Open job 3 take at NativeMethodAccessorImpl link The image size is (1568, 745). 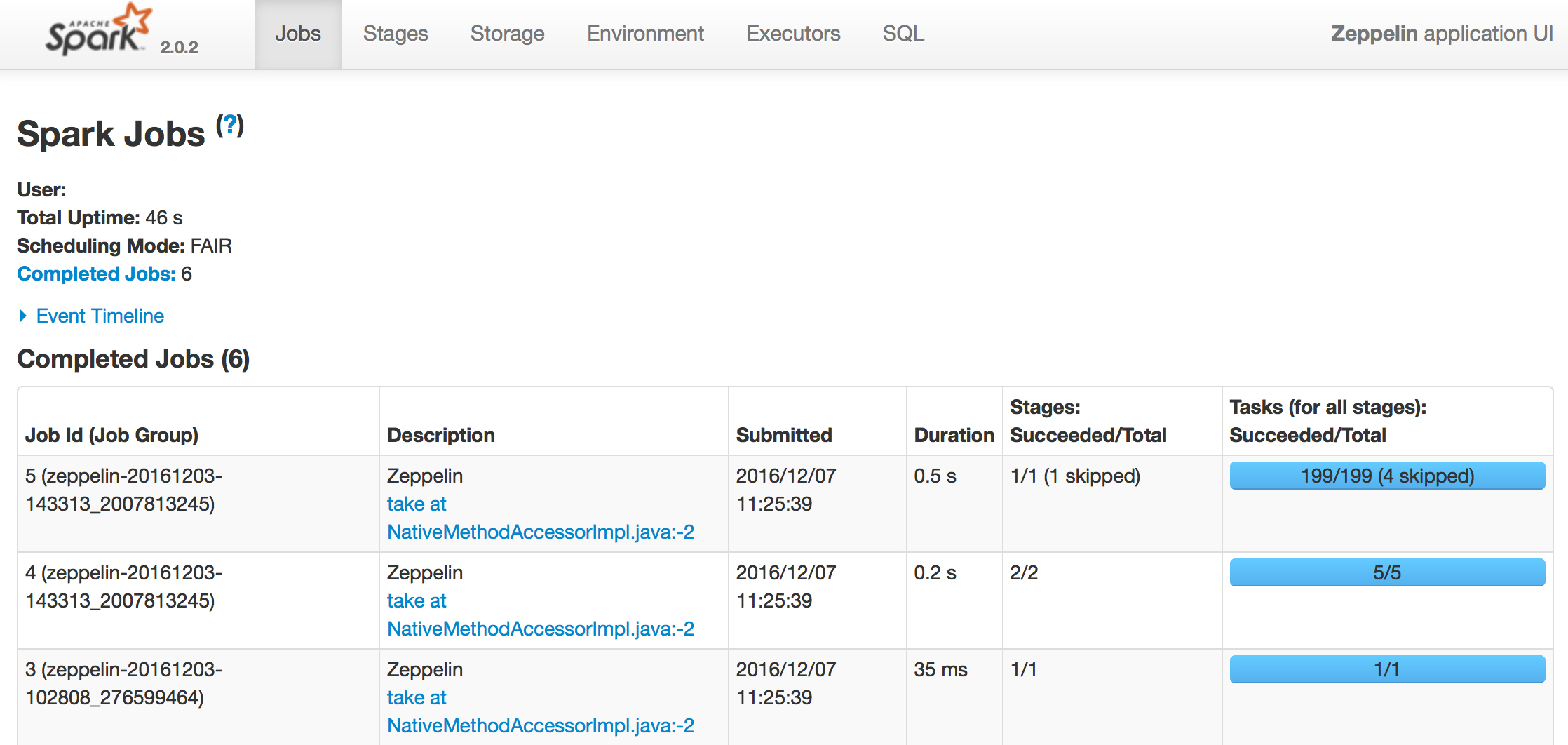[x=541, y=711]
